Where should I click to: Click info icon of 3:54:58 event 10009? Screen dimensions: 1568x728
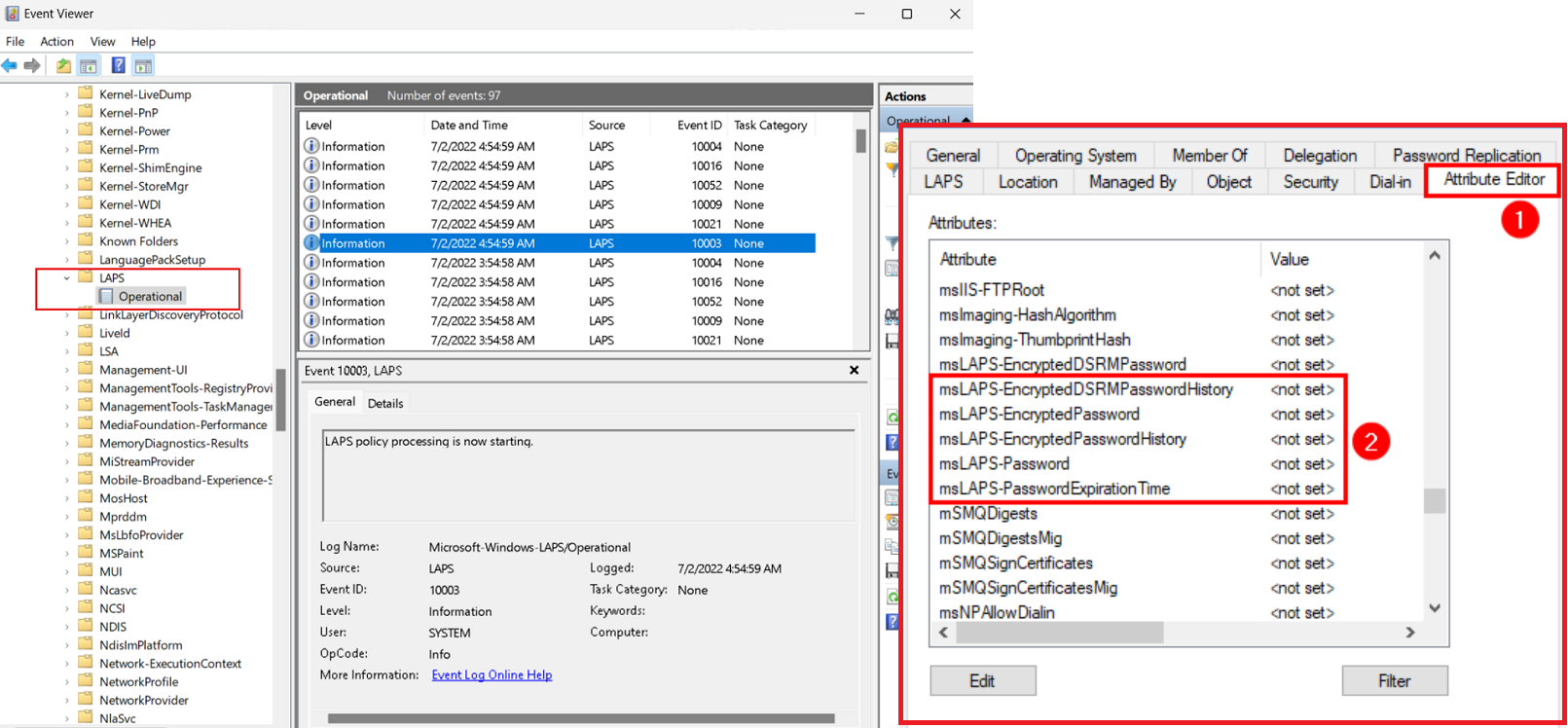click(x=311, y=320)
